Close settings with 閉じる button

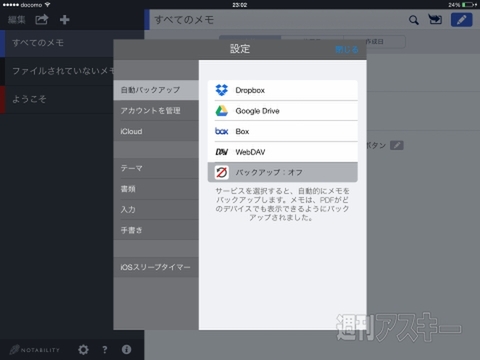click(347, 50)
